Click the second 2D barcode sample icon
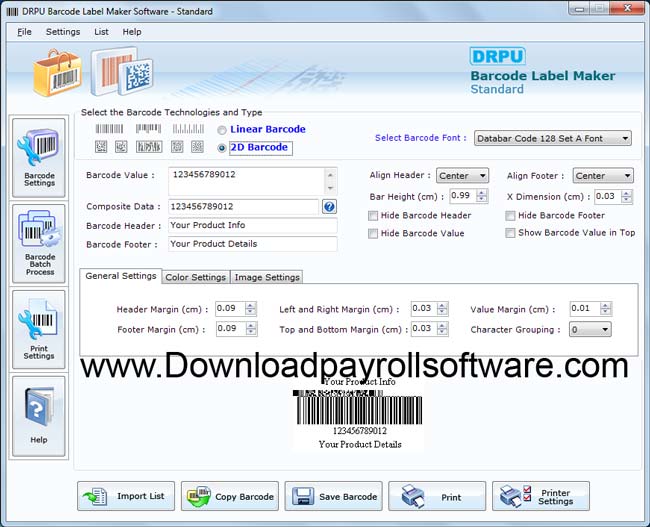Image resolution: width=650 pixels, height=527 pixels. [x=121, y=146]
